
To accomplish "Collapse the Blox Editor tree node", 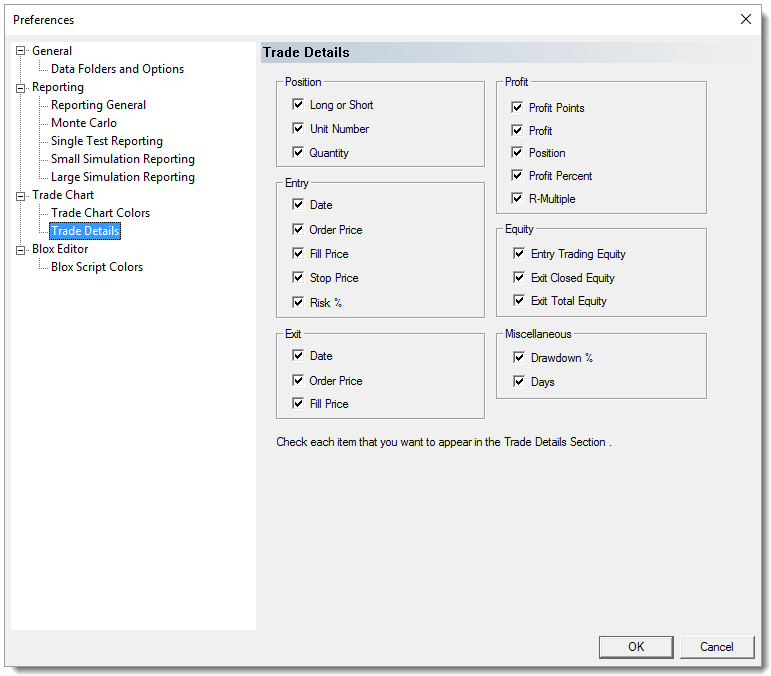I will click(x=20, y=249).
